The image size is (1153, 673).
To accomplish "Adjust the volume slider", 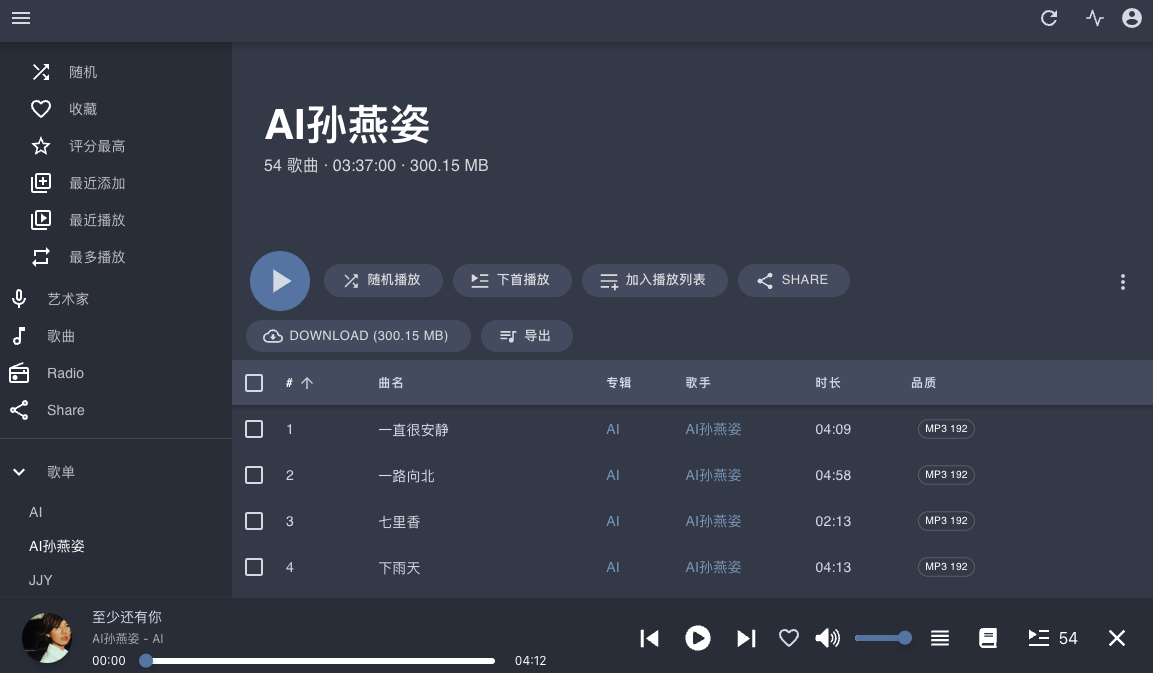I will (x=882, y=638).
